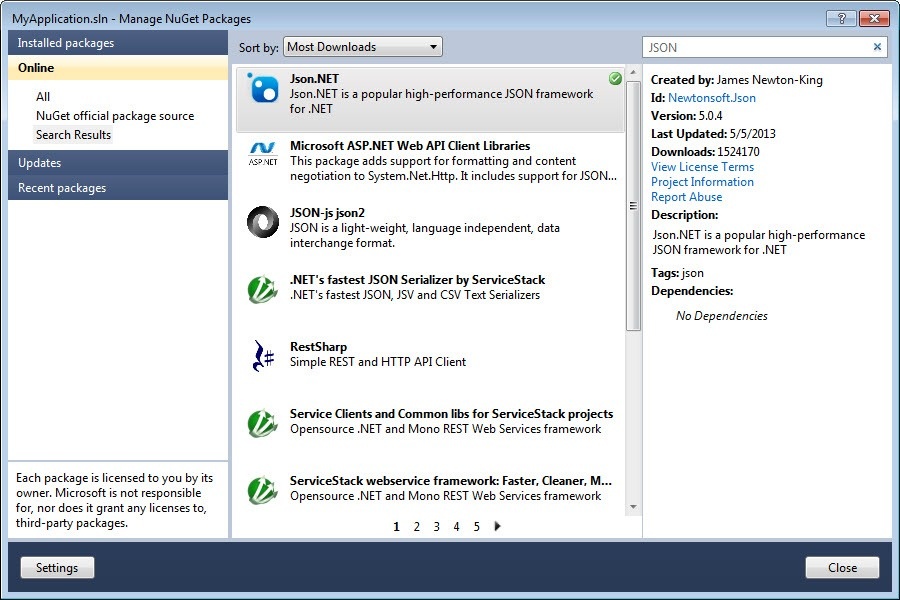Open the Newtonsoft.Json Id link
The height and width of the screenshot is (600, 900).
(x=711, y=98)
